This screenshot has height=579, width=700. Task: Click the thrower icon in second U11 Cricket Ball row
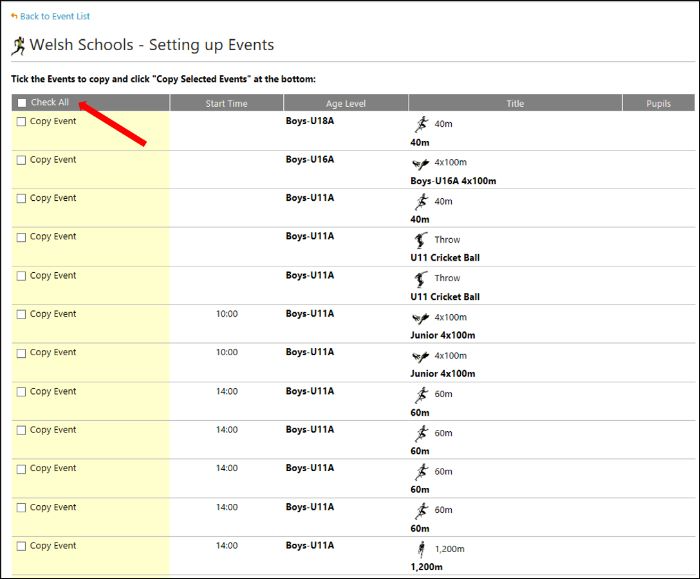pos(420,279)
